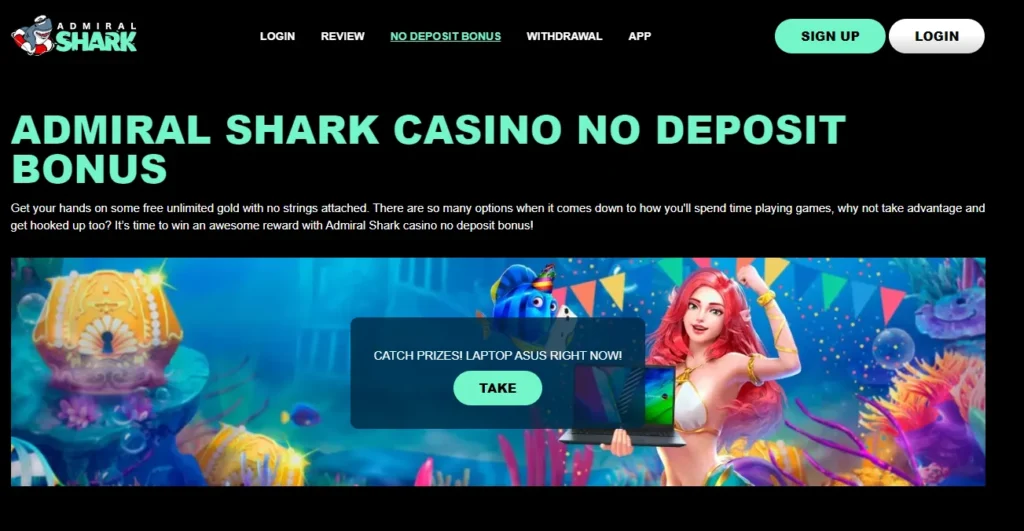Screen dimensions: 1024x531
Task: Open the REVIEW nav link
Action: (342, 37)
